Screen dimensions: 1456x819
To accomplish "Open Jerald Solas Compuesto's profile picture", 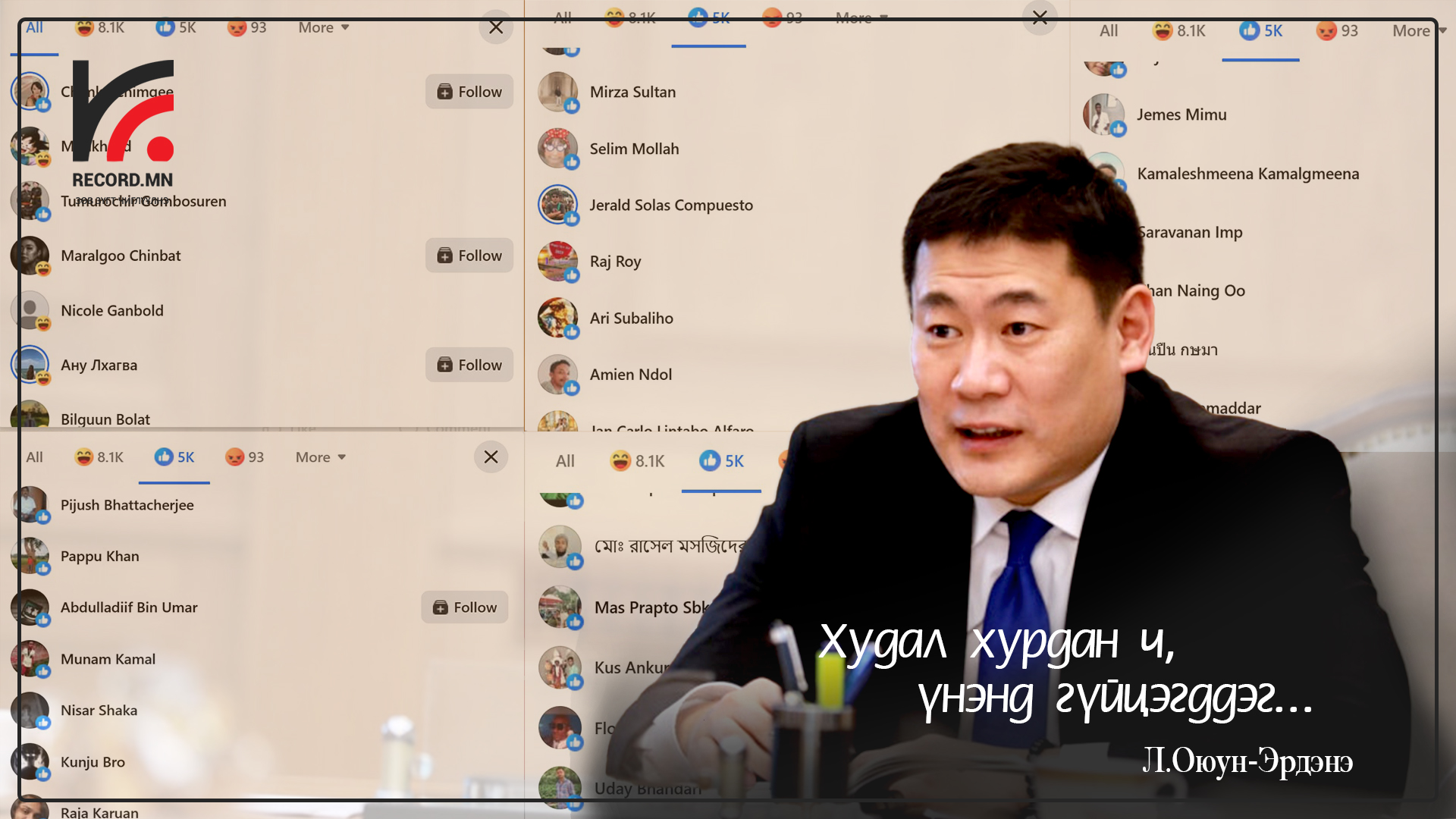I will pyautogui.click(x=558, y=205).
